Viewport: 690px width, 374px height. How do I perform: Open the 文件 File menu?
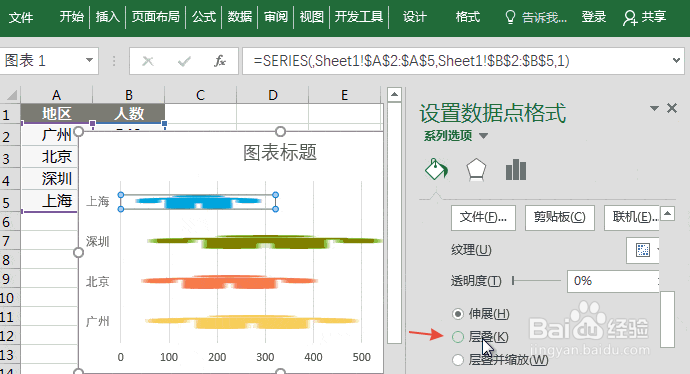point(21,17)
